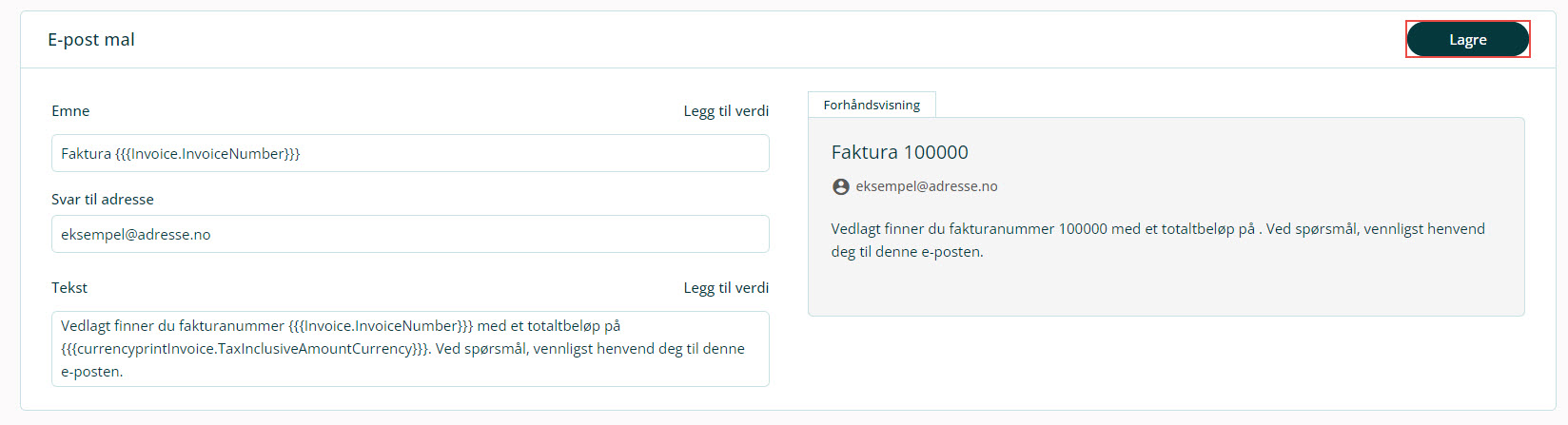Open the Forhåndsvisning tab
The width and height of the screenshot is (1568, 425).
[872, 105]
